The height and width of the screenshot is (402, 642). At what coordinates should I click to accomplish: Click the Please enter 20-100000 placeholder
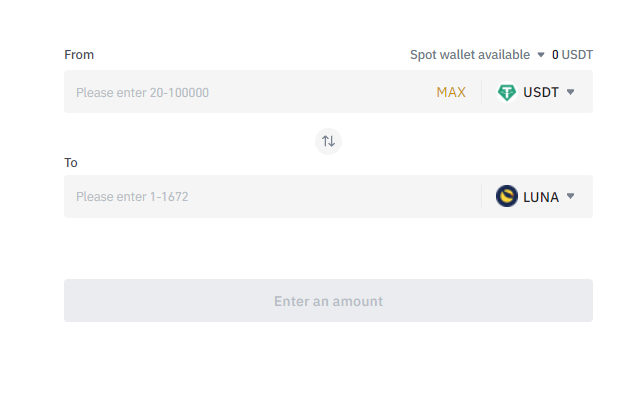point(142,93)
